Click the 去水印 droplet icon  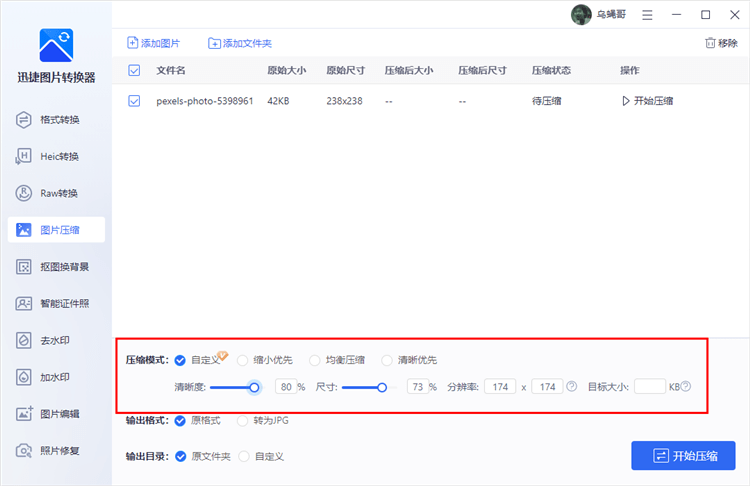pyautogui.click(x=23, y=340)
